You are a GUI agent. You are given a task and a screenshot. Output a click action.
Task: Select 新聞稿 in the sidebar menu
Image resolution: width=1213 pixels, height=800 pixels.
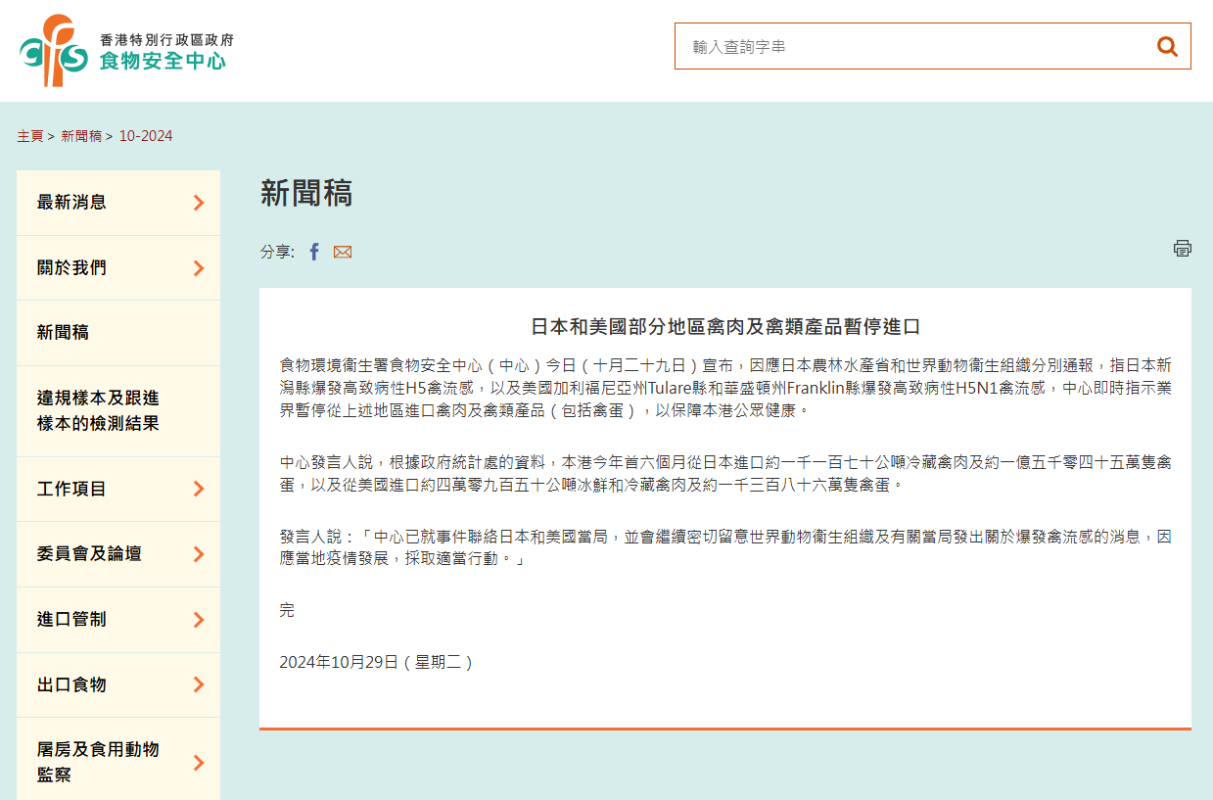pos(63,333)
